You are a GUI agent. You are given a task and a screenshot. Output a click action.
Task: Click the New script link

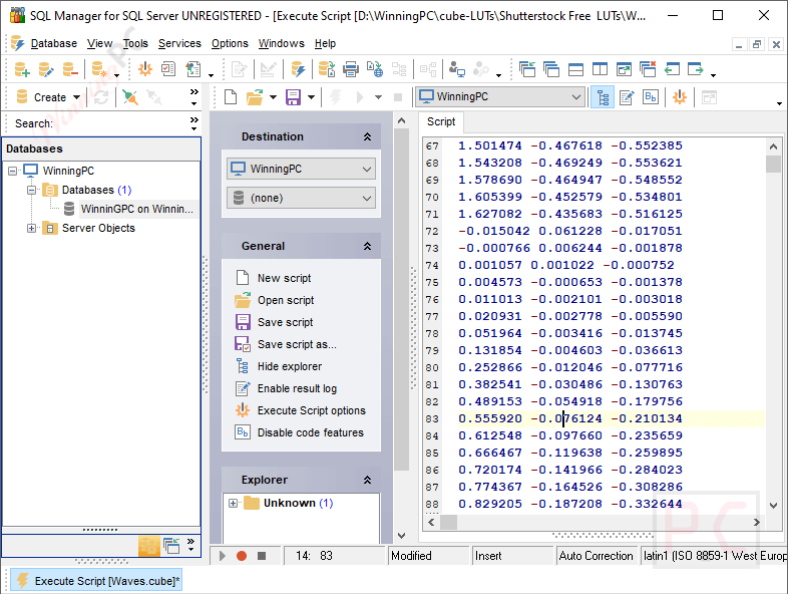tap(284, 278)
